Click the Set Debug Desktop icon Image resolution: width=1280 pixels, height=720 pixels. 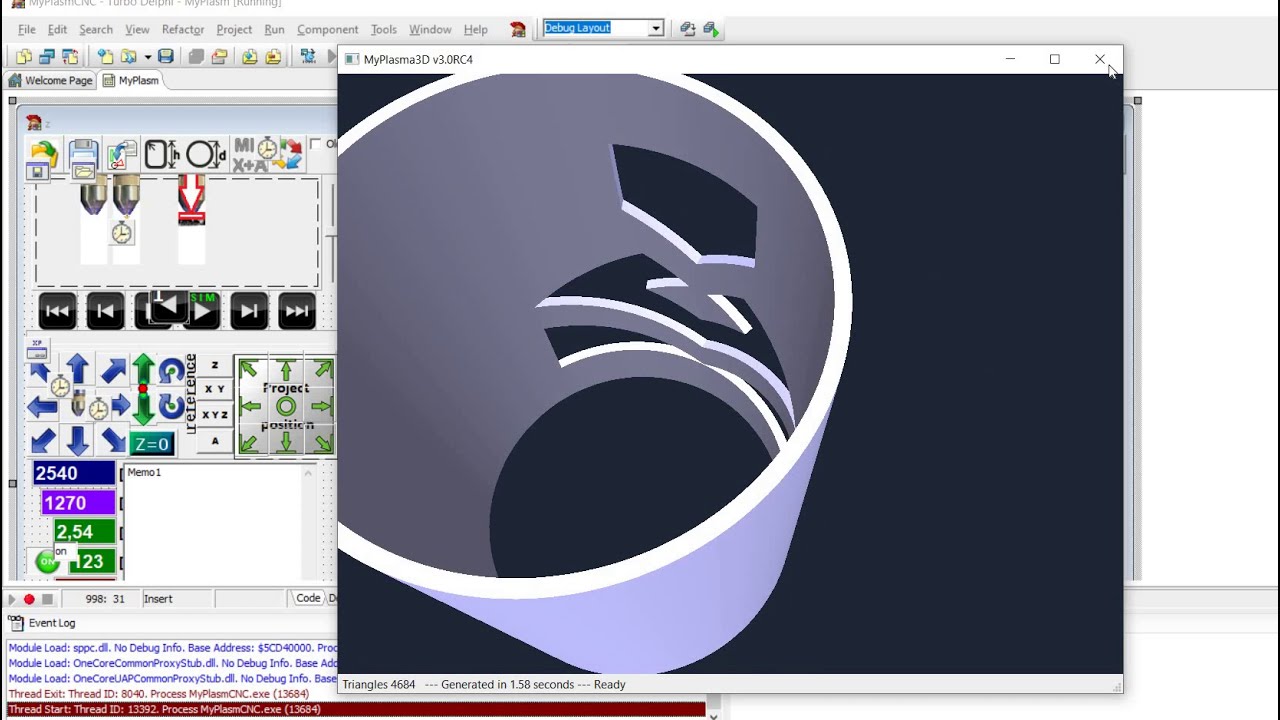[x=711, y=29]
